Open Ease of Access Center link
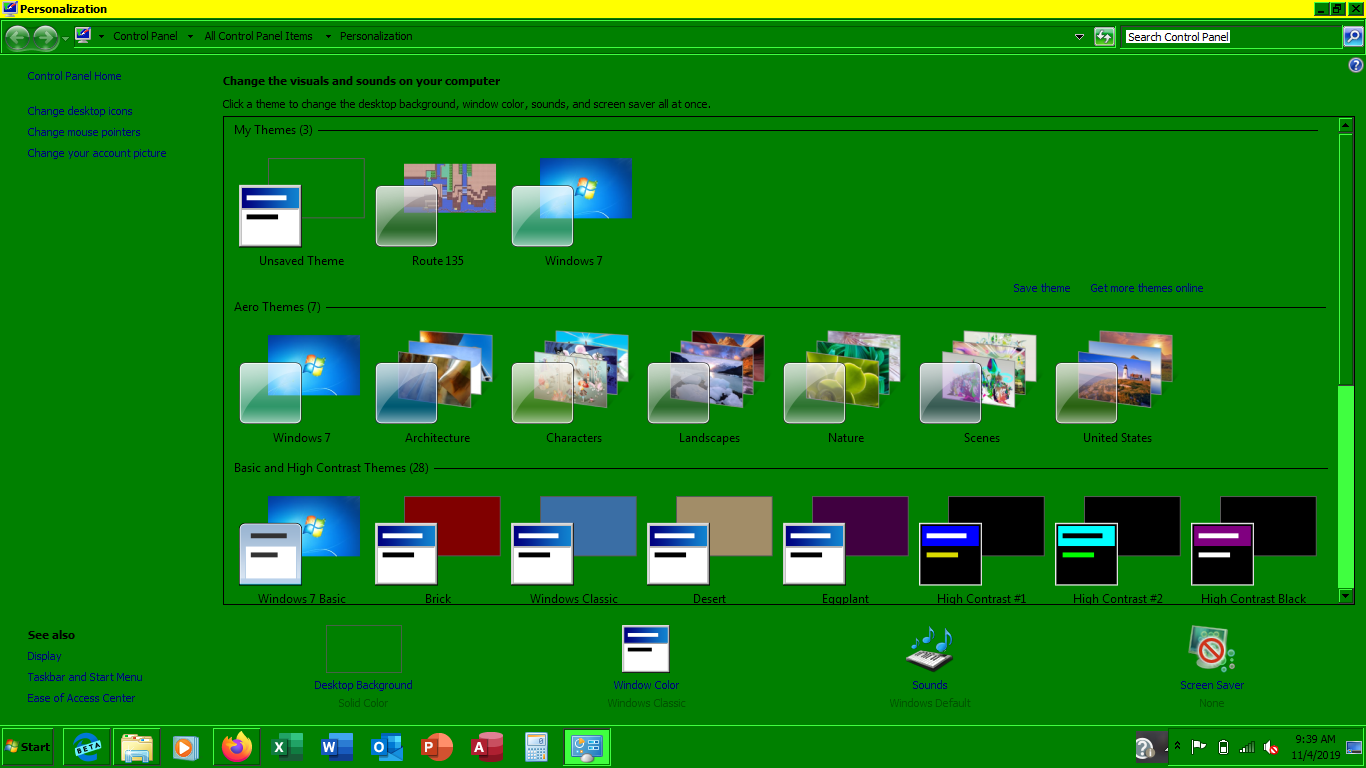The height and width of the screenshot is (768, 1366). (x=81, y=698)
